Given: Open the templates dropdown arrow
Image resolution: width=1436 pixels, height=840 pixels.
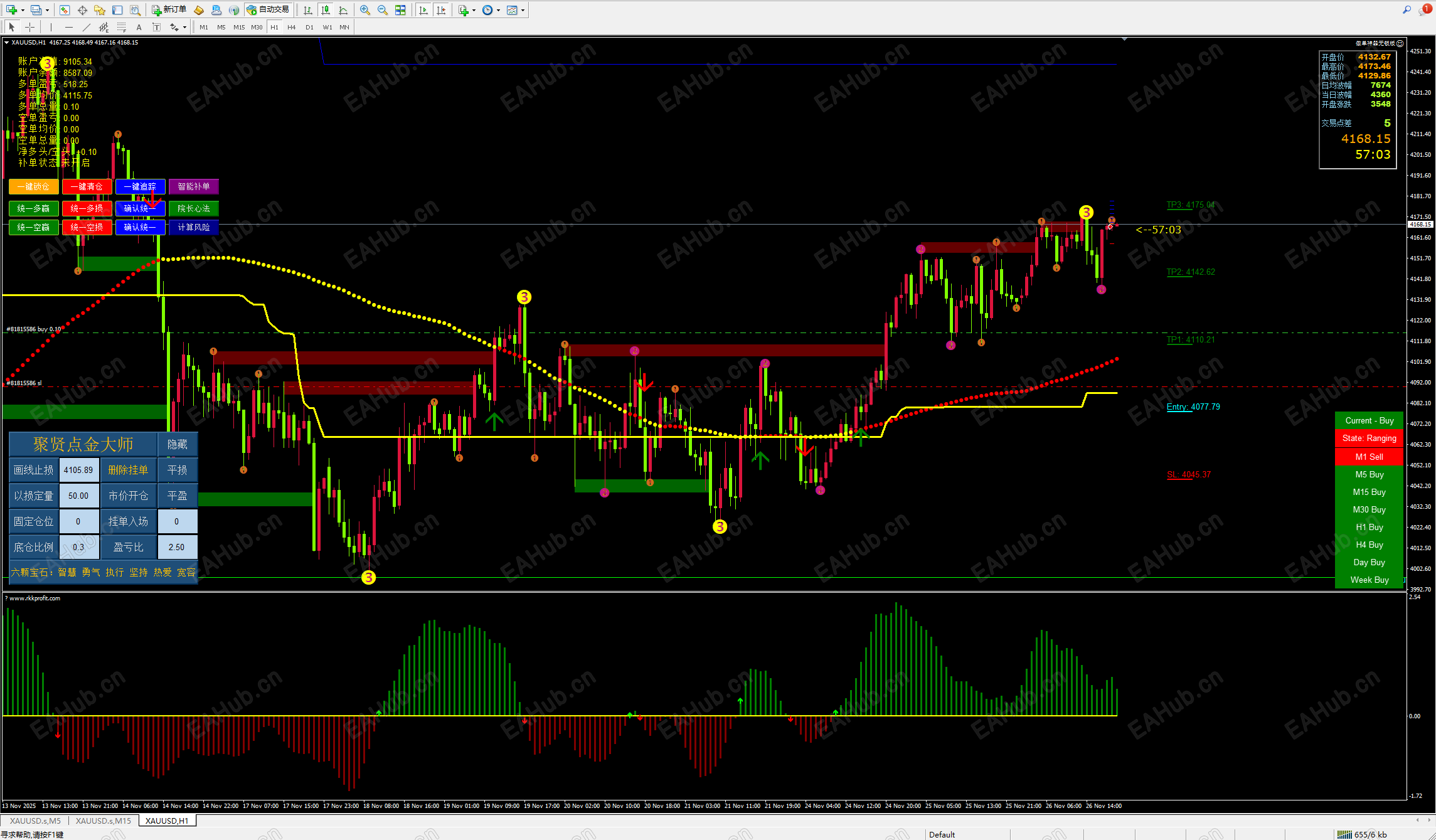Looking at the screenshot, I should coord(523,10).
